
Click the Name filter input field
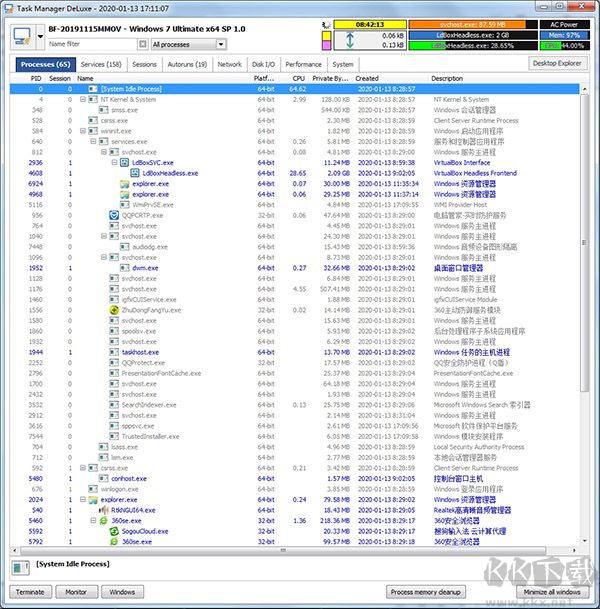pos(92,44)
